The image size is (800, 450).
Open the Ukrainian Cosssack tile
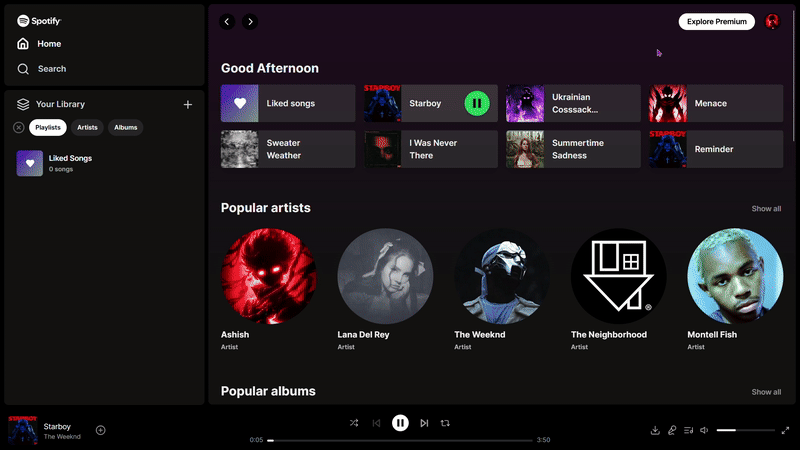(573, 103)
